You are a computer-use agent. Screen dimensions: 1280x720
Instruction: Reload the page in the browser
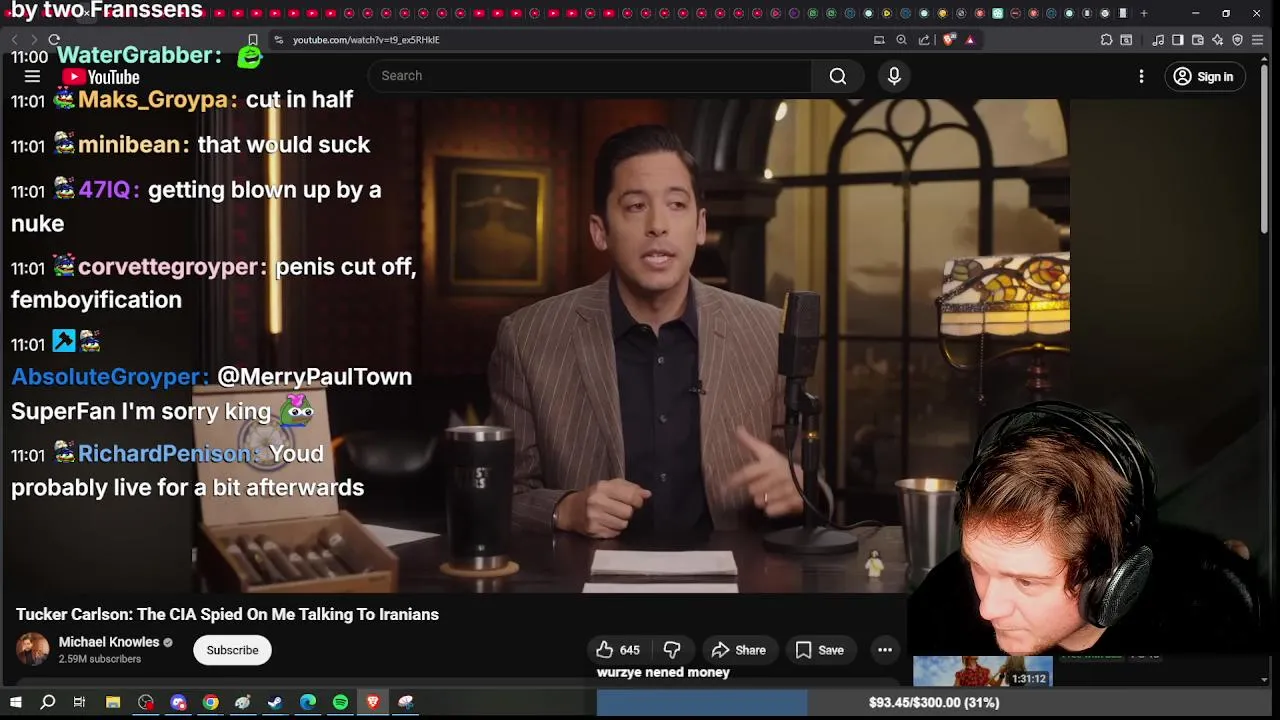[x=54, y=40]
